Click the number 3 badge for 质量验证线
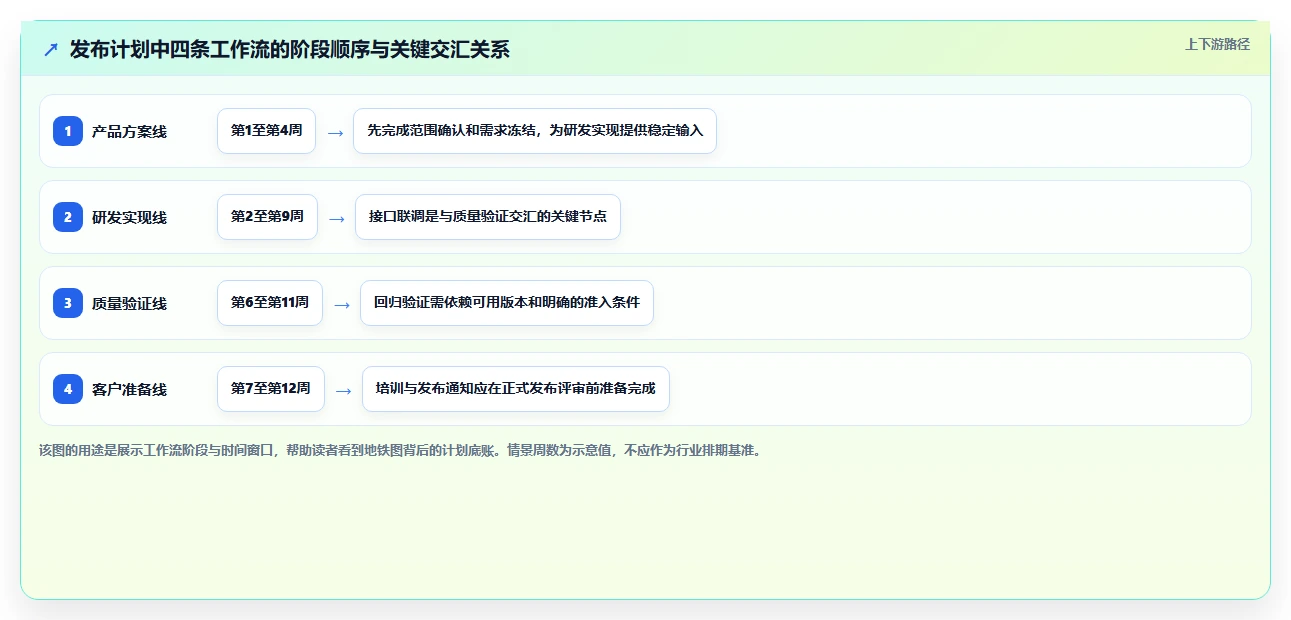The height and width of the screenshot is (620, 1291). point(68,303)
